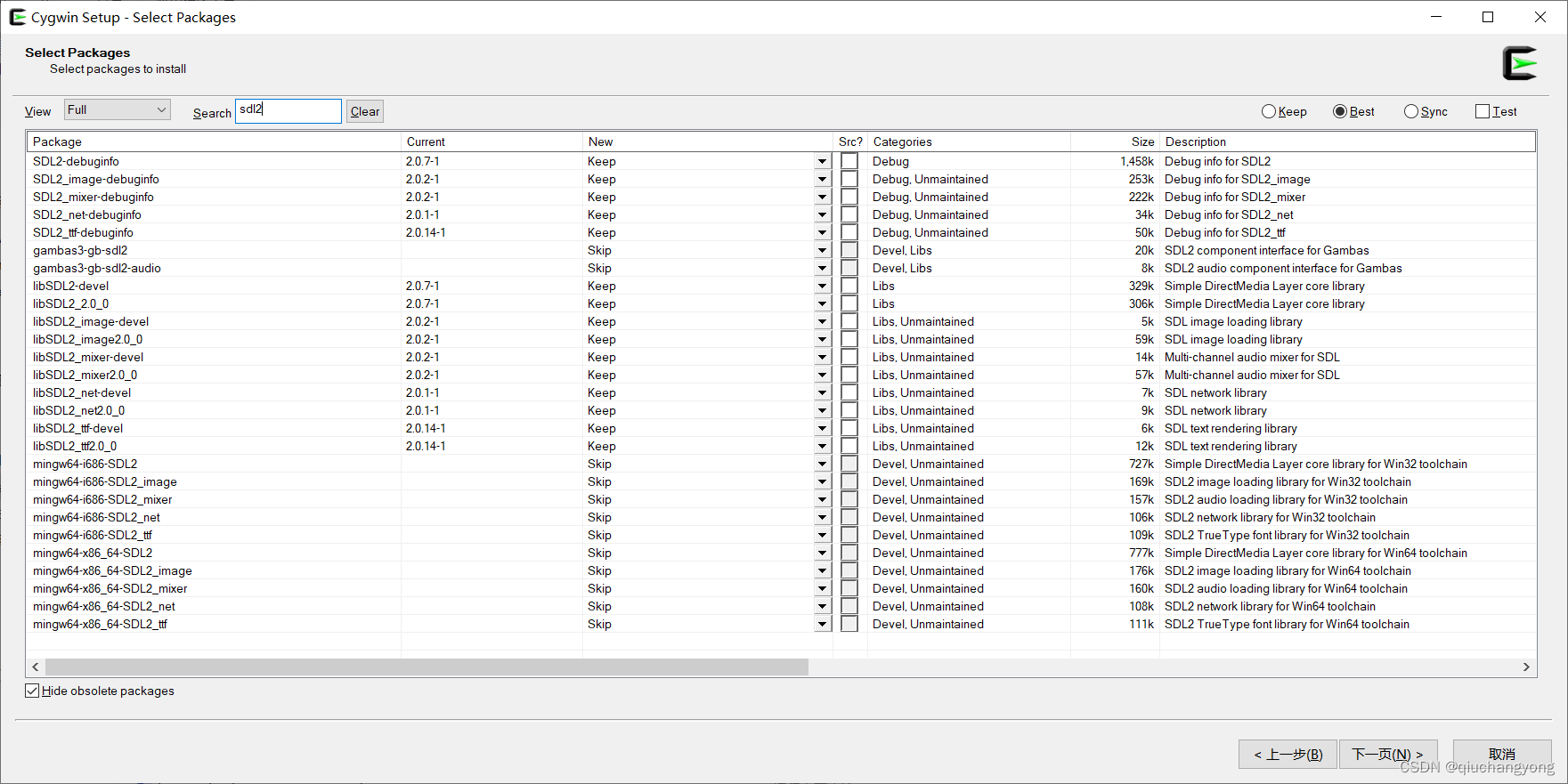Image resolution: width=1568 pixels, height=784 pixels.
Task: Sort by the Package column header
Action: click(x=214, y=141)
